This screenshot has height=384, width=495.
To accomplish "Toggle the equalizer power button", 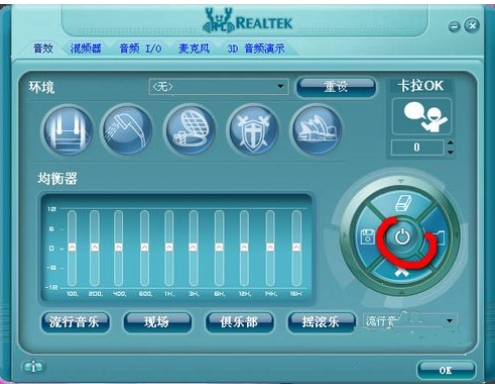I will 402,237.
